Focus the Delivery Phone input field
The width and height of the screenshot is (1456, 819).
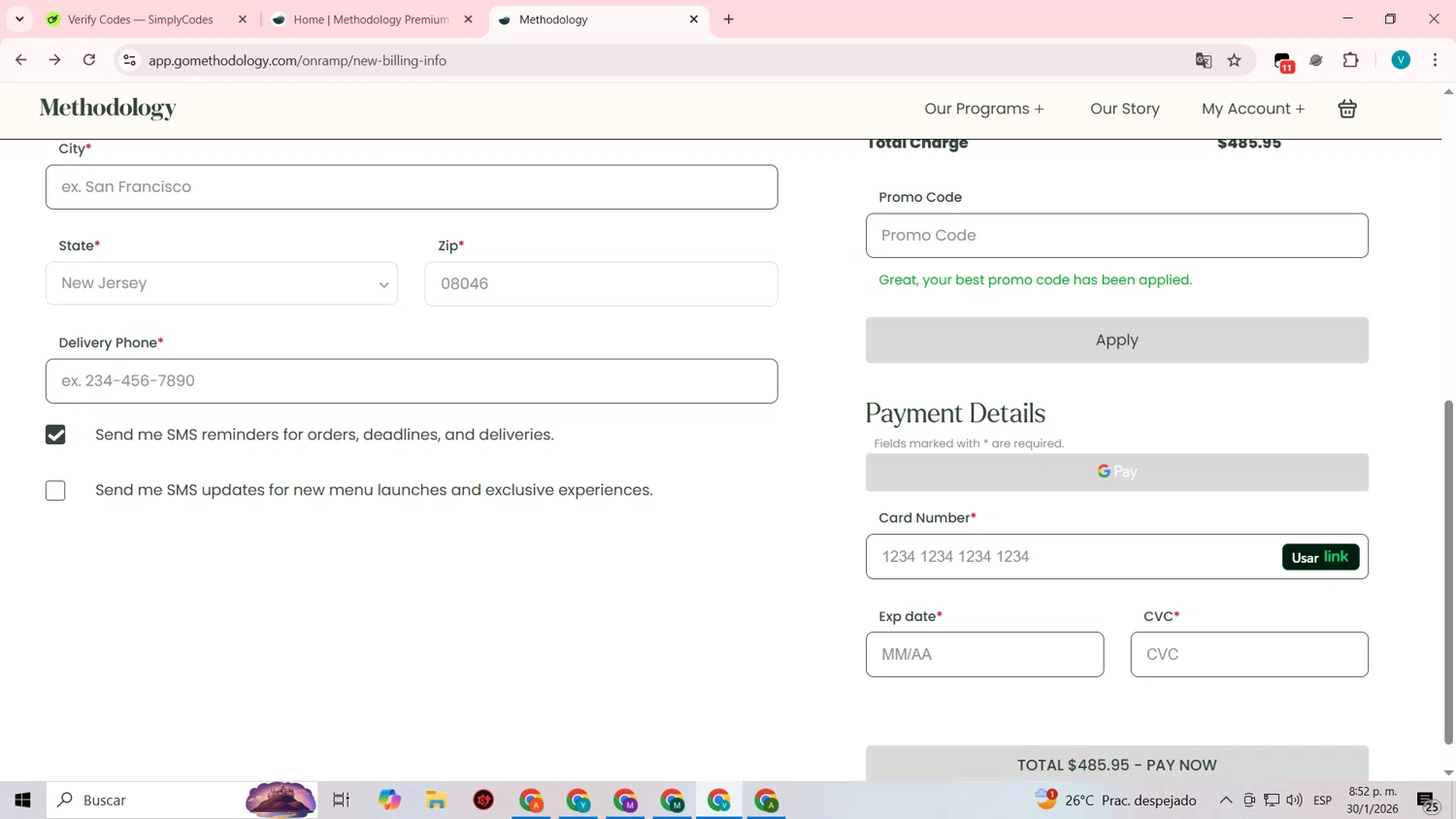[412, 381]
